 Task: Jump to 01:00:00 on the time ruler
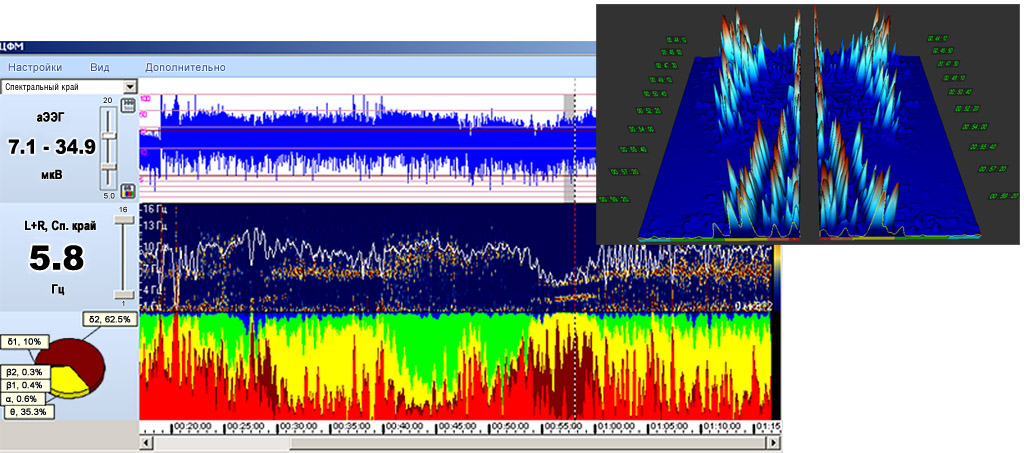616,428
